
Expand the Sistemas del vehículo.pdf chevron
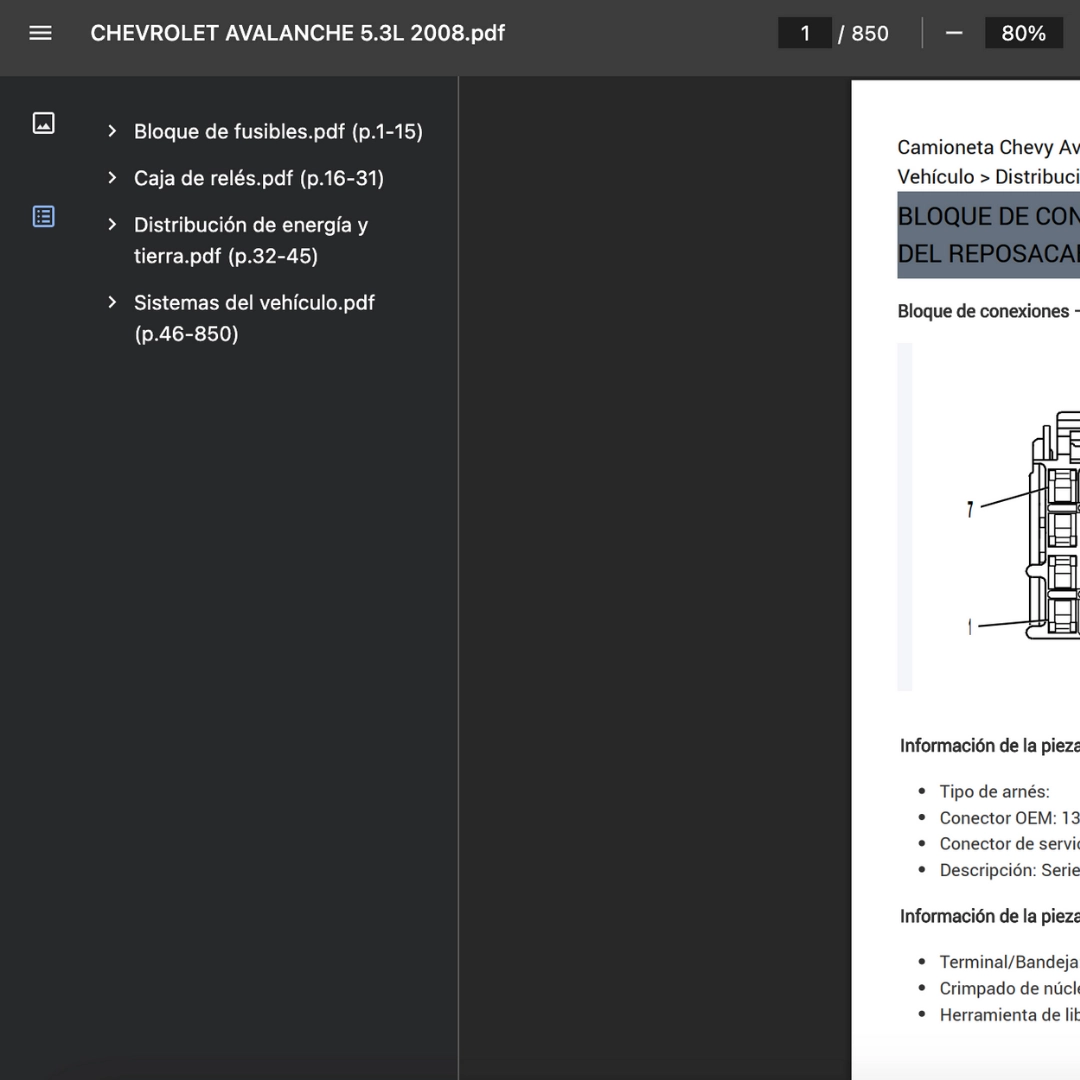[112, 302]
